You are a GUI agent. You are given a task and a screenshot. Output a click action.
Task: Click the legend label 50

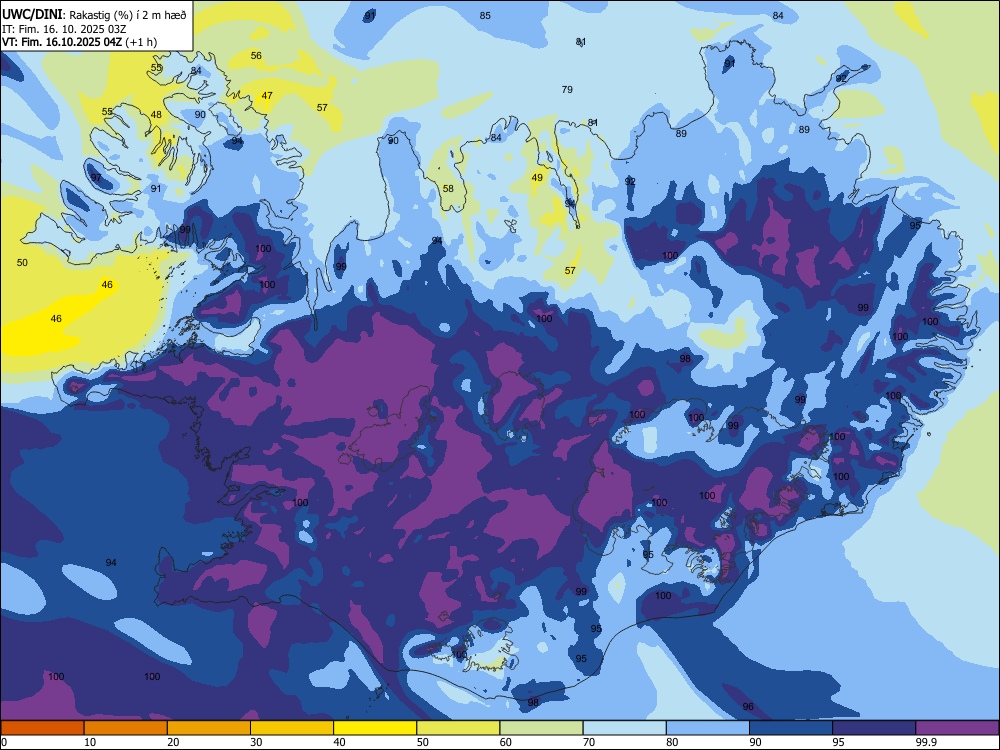coord(422,742)
